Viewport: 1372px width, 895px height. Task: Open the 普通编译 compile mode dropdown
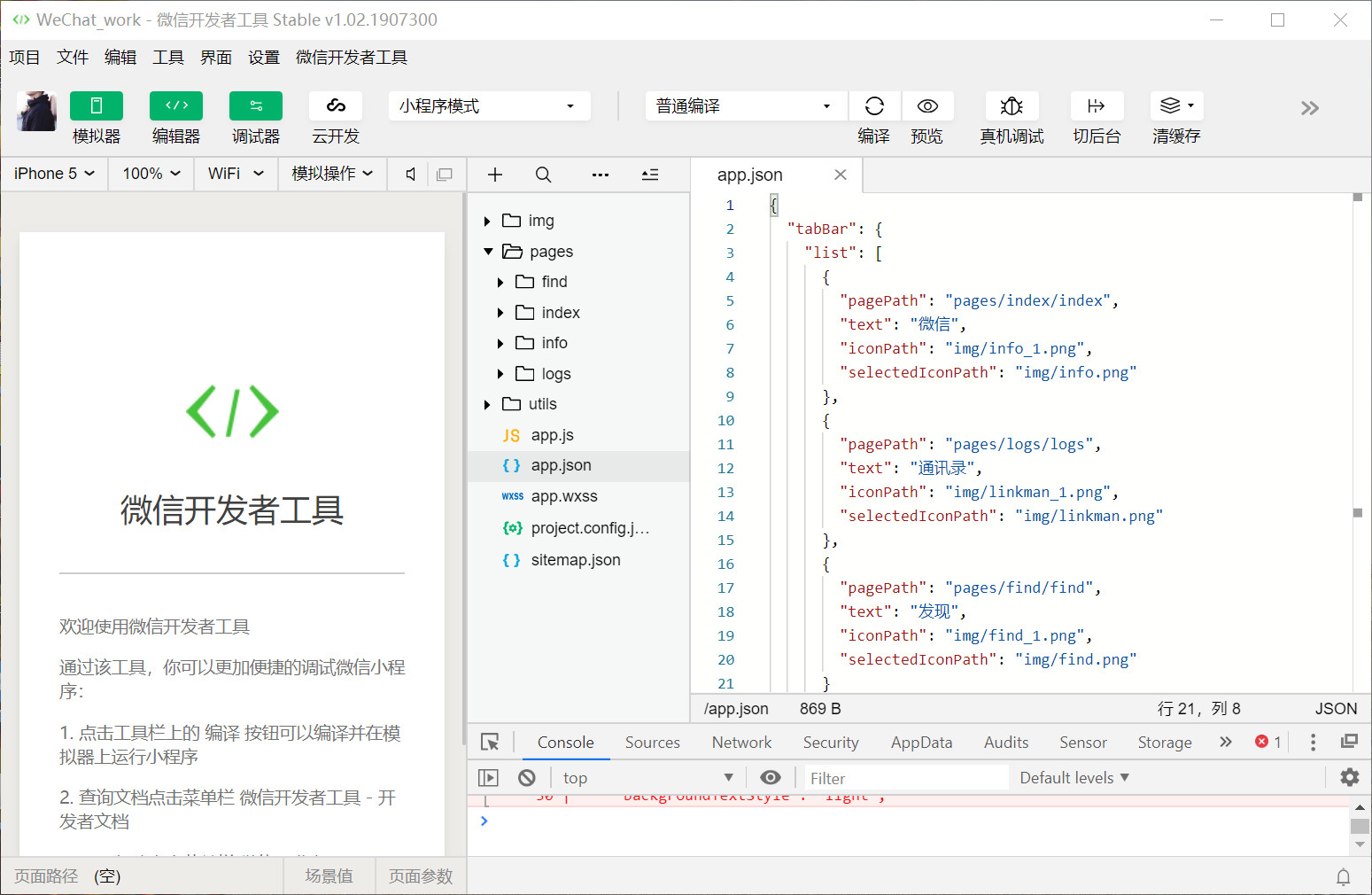pos(746,106)
